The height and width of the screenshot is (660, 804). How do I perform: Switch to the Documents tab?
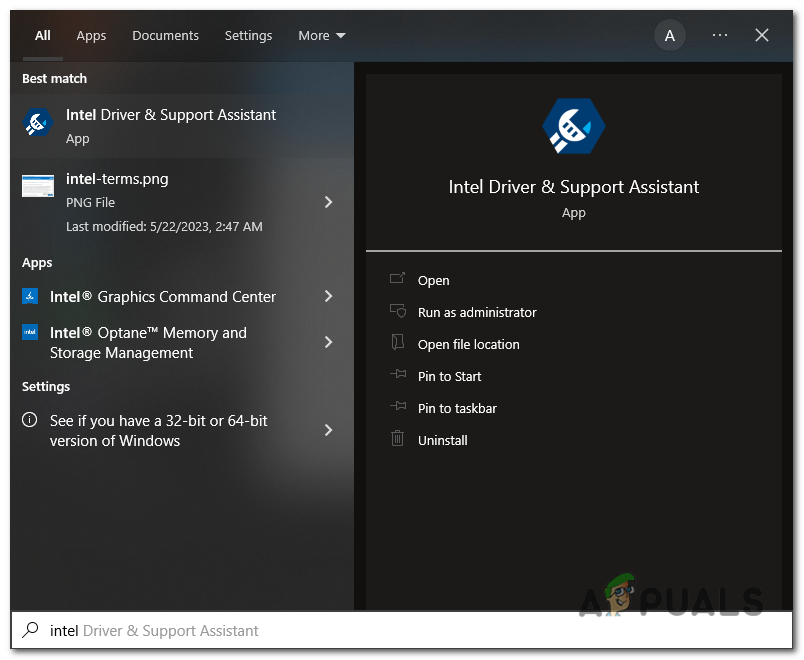click(x=165, y=35)
